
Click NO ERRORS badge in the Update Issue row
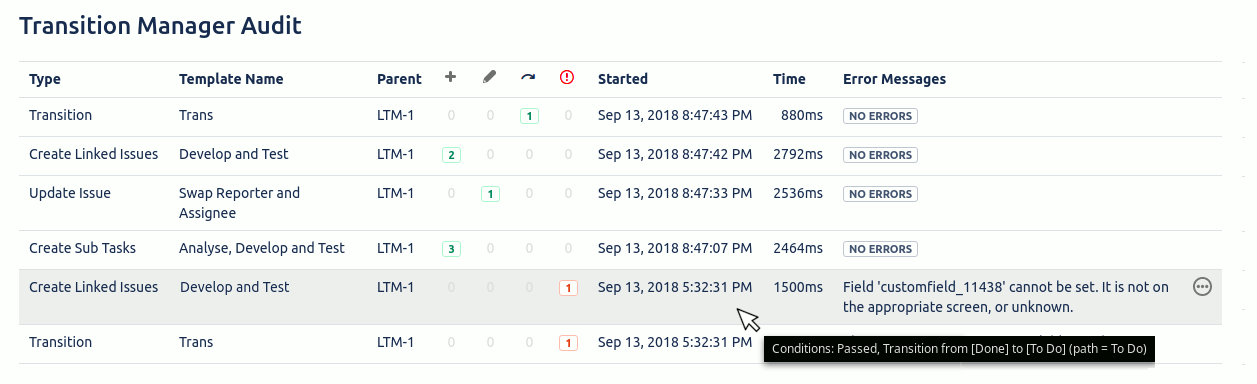[x=880, y=194]
